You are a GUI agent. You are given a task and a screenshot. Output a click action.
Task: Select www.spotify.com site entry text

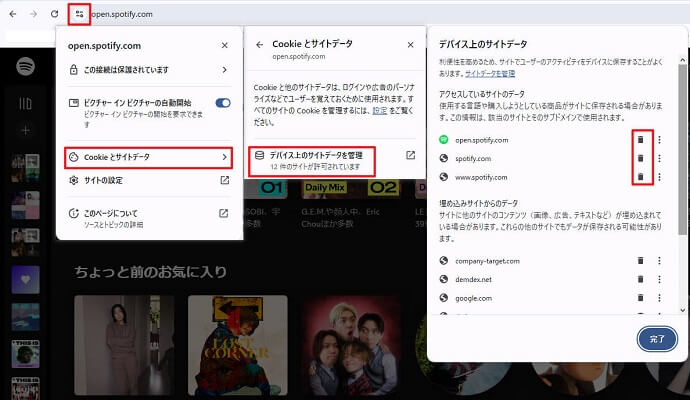point(481,177)
